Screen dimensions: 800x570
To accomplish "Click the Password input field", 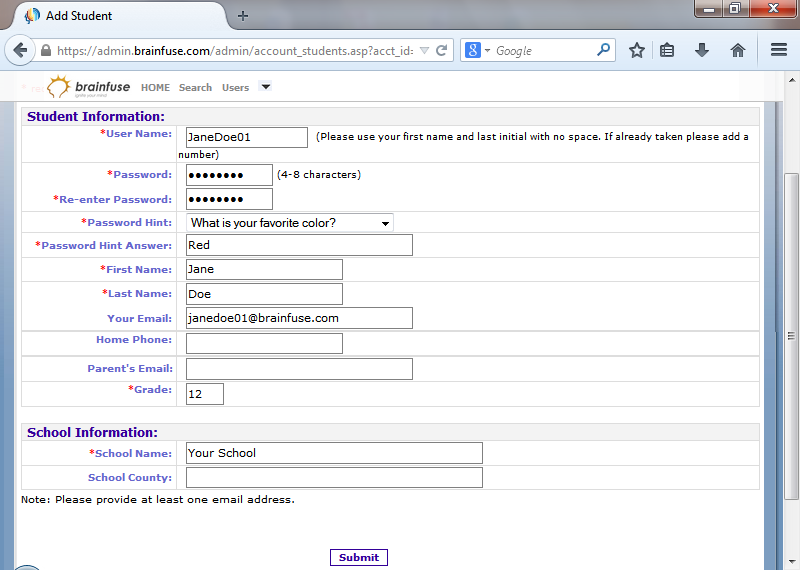I will [x=229, y=175].
